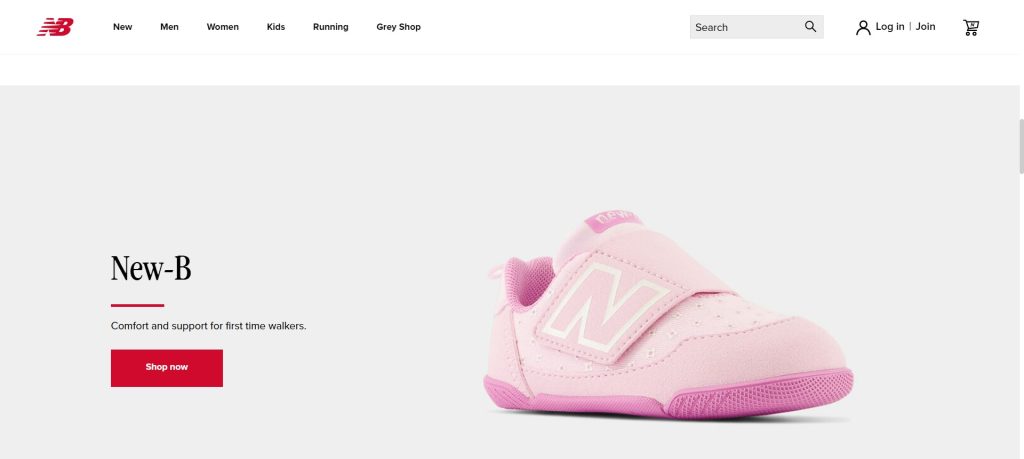
Task: Click the New Balance logo
Action: pos(55,27)
